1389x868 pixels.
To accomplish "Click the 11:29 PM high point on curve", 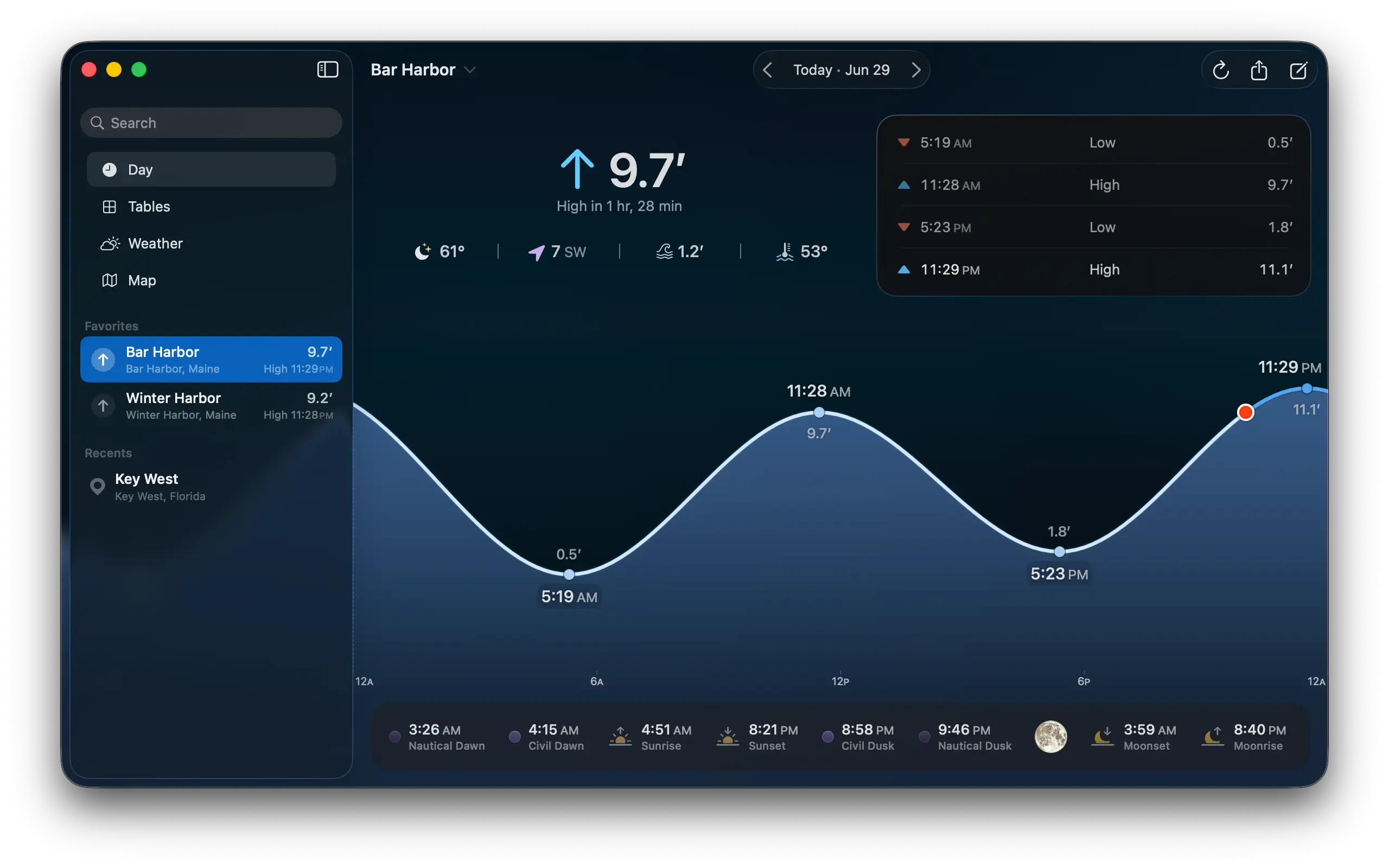I will click(x=1307, y=388).
